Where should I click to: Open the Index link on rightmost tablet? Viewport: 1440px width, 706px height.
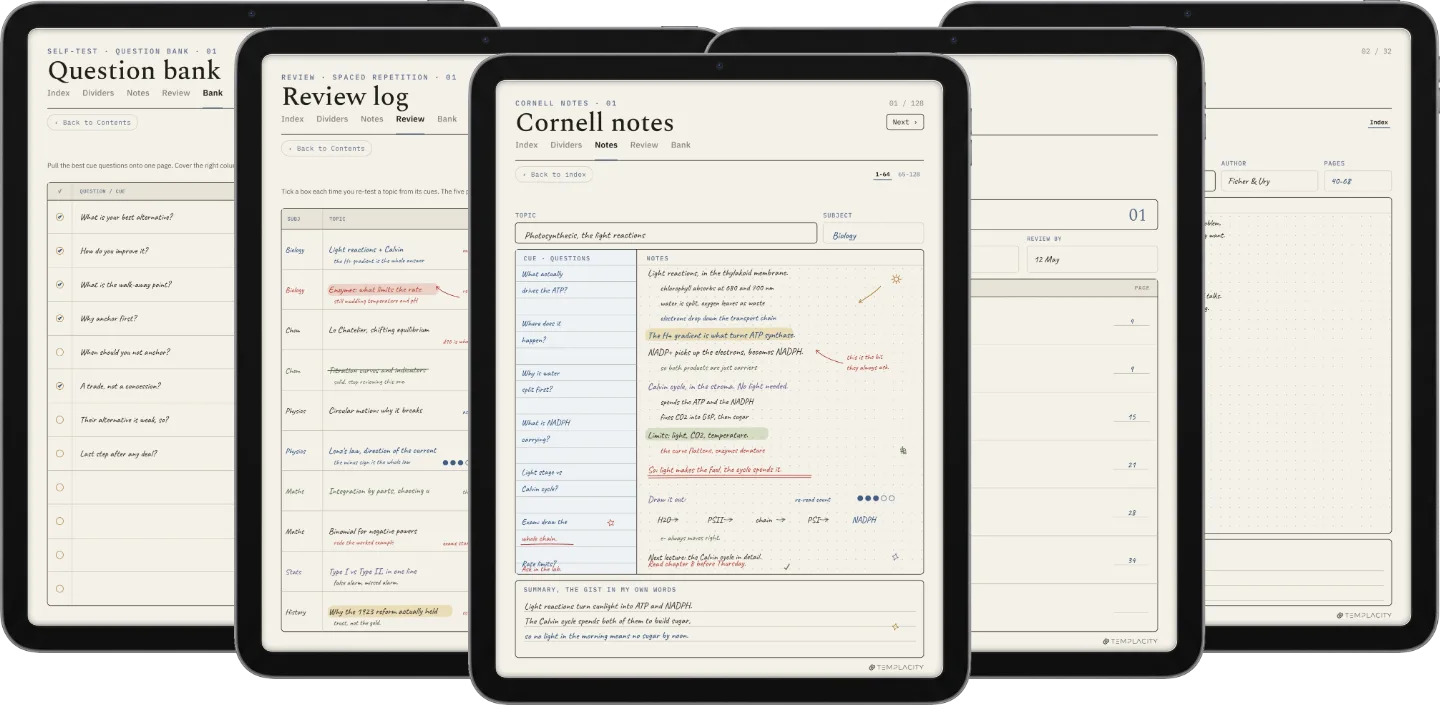point(1379,123)
